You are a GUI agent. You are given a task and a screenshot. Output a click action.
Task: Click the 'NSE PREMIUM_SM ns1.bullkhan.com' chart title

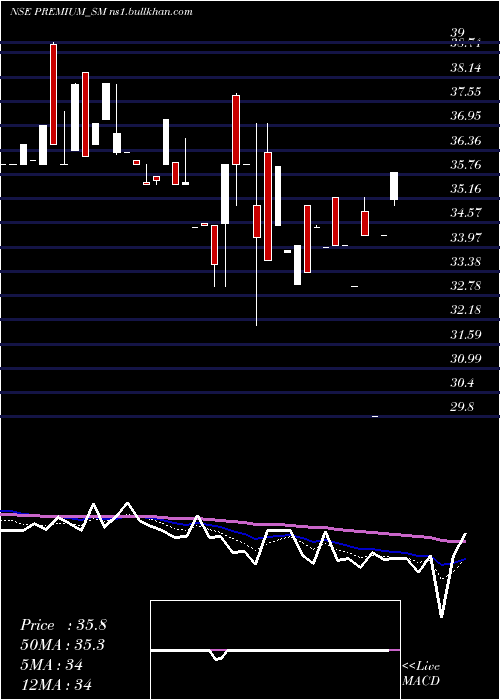(101, 12)
